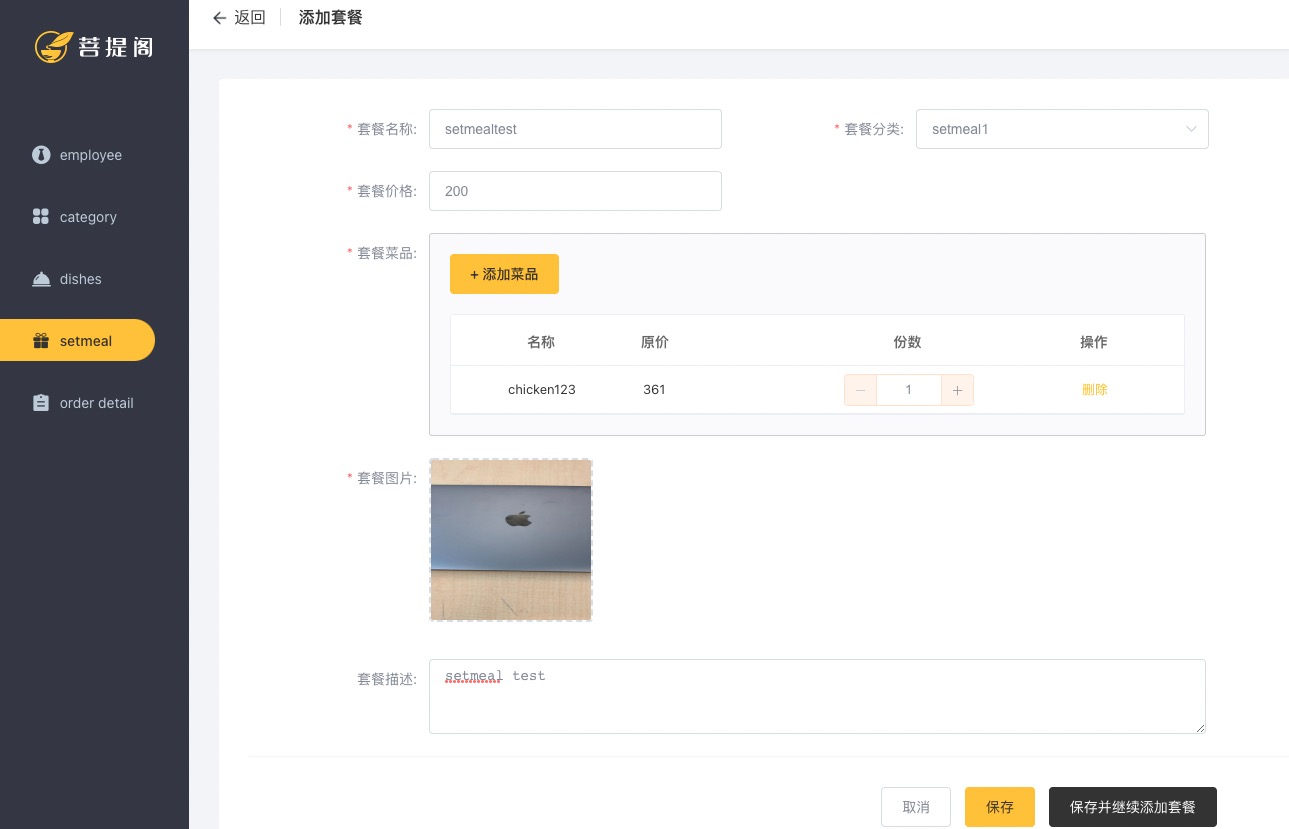This screenshot has width=1289, height=829.
Task: Go to the dishes menu item
Action: pos(78,279)
